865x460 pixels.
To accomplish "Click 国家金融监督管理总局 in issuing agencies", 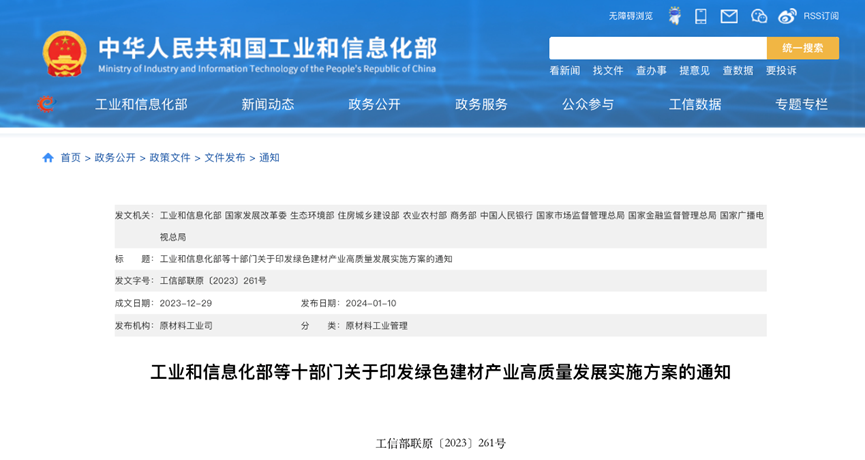I will [x=672, y=215].
